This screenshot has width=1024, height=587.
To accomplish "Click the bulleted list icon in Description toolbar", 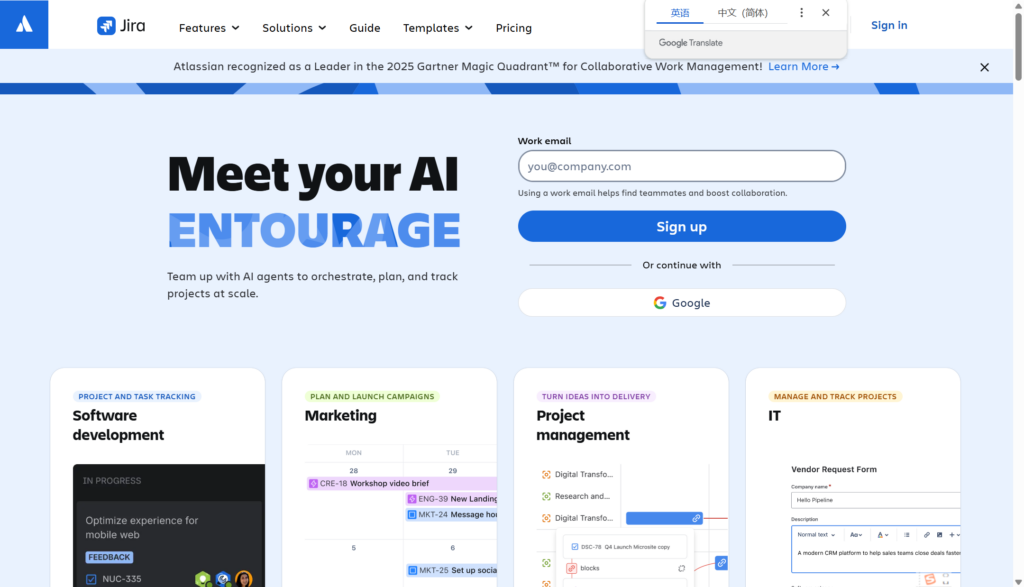I will (906, 535).
